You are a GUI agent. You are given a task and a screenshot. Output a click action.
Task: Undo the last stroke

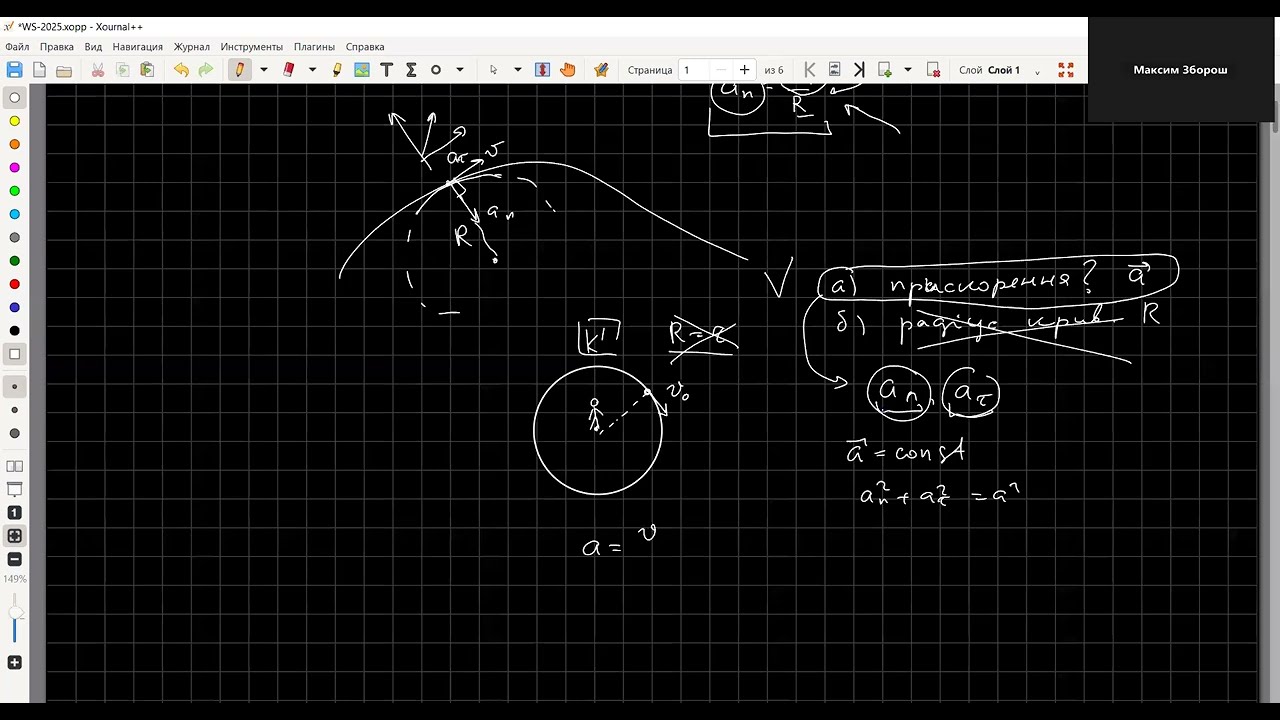pos(181,70)
